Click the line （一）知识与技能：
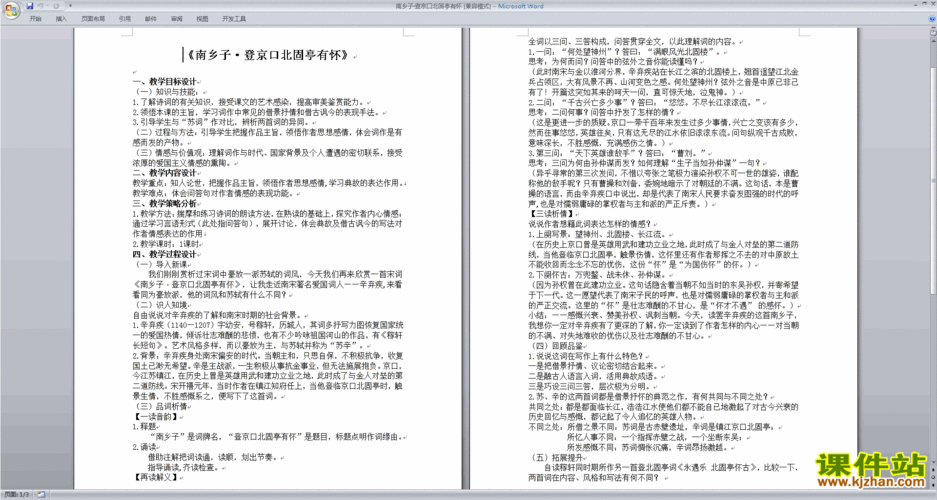 point(169,92)
